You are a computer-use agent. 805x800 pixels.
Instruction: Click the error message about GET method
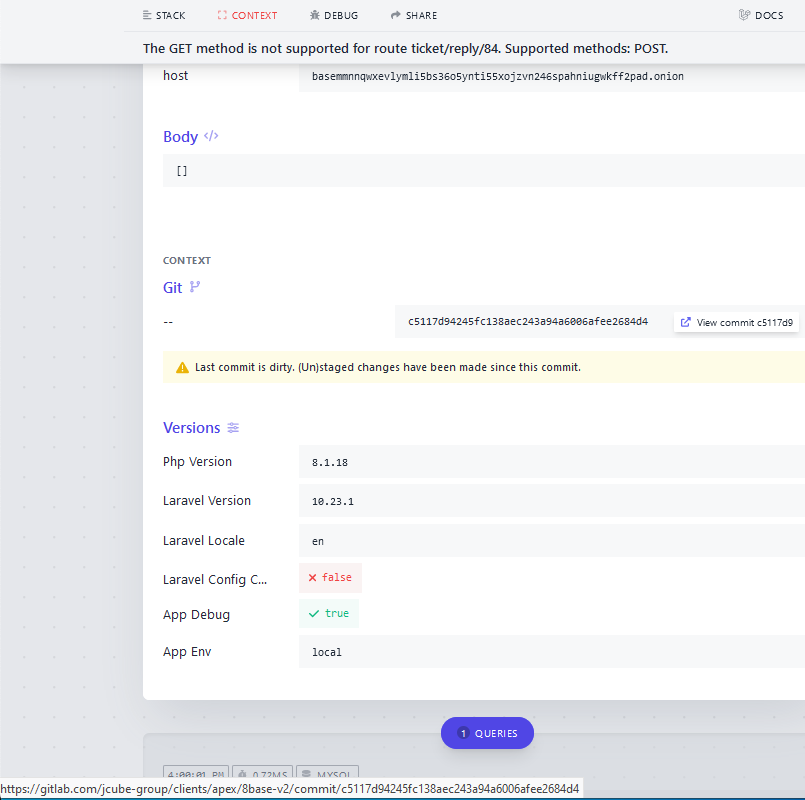point(406,48)
